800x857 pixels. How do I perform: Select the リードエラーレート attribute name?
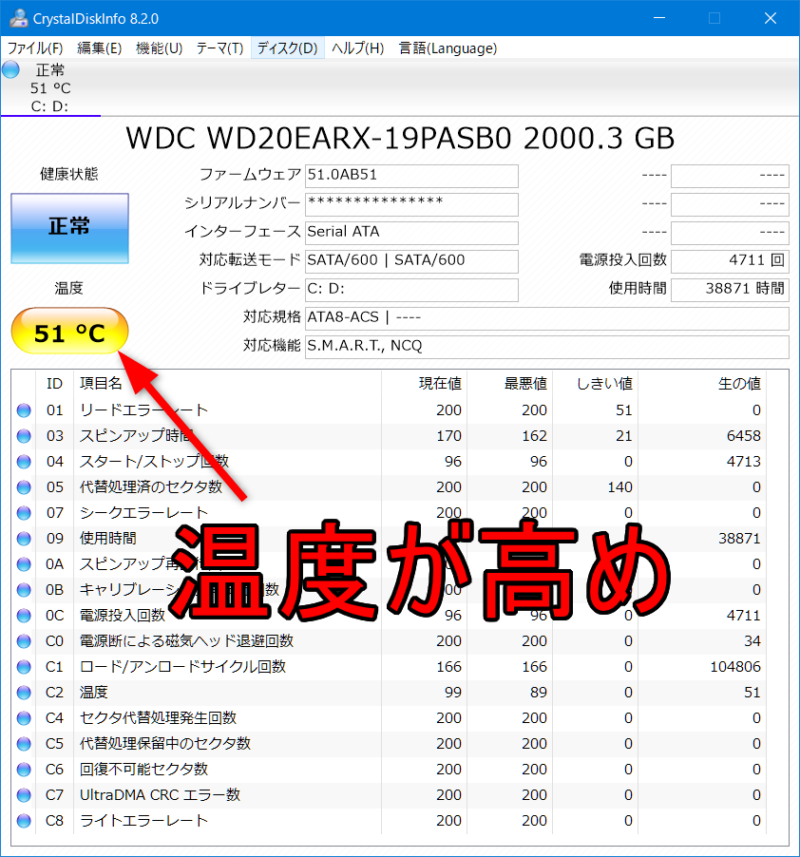tap(144, 410)
